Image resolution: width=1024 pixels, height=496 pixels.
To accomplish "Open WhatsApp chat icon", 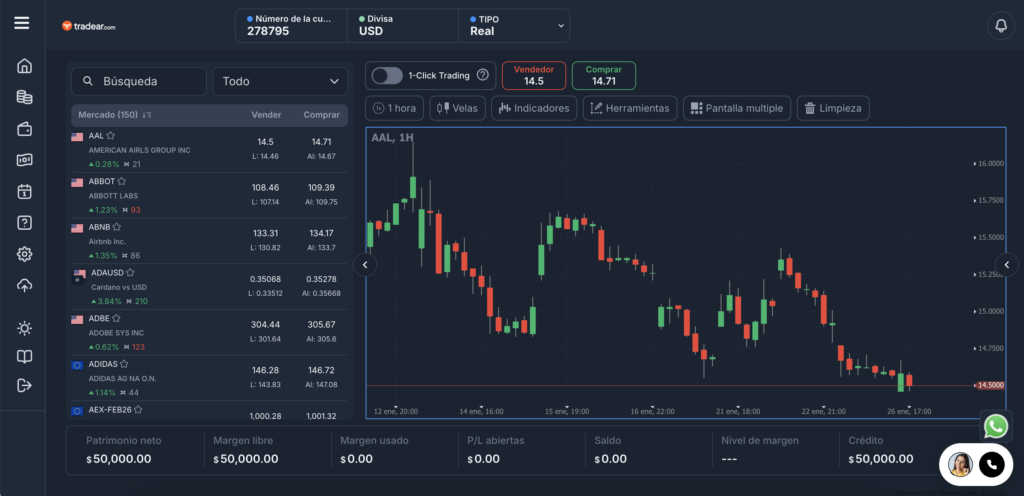I will click(996, 427).
